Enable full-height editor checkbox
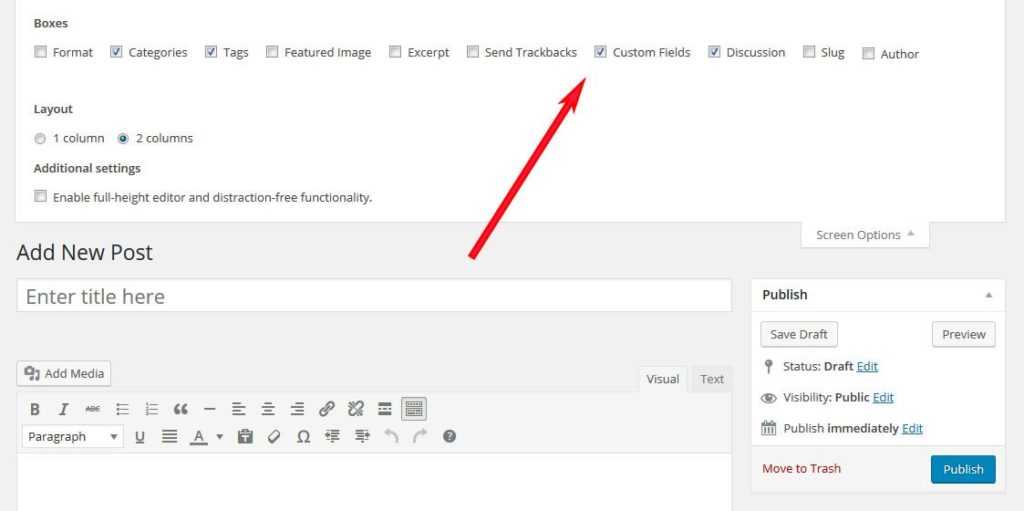This screenshot has width=1024, height=511. (x=41, y=197)
